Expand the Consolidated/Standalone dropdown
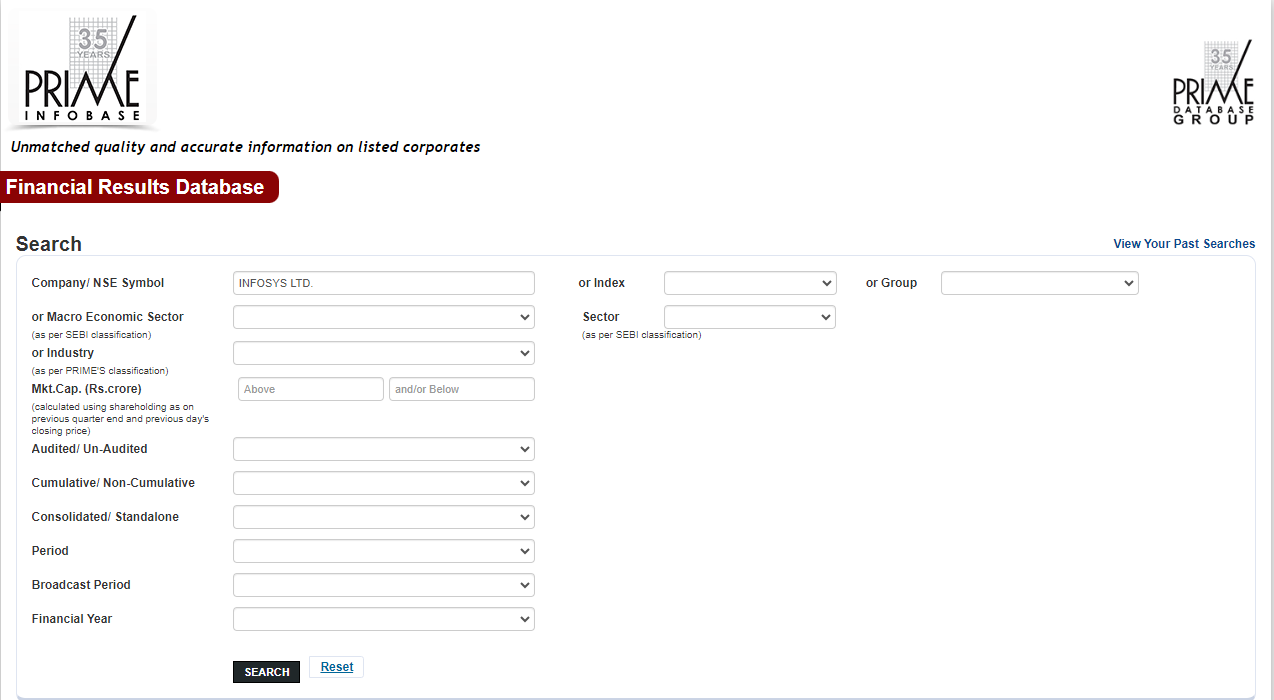This screenshot has width=1274, height=700. click(x=383, y=517)
